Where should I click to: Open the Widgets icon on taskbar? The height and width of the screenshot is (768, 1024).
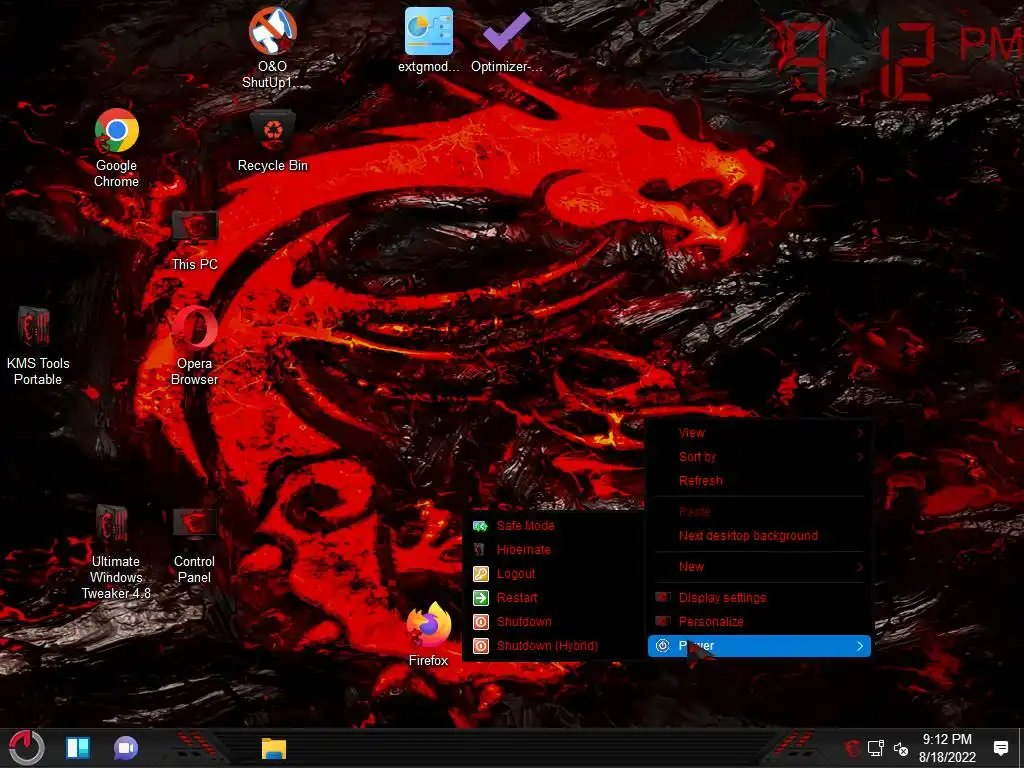tap(78, 748)
